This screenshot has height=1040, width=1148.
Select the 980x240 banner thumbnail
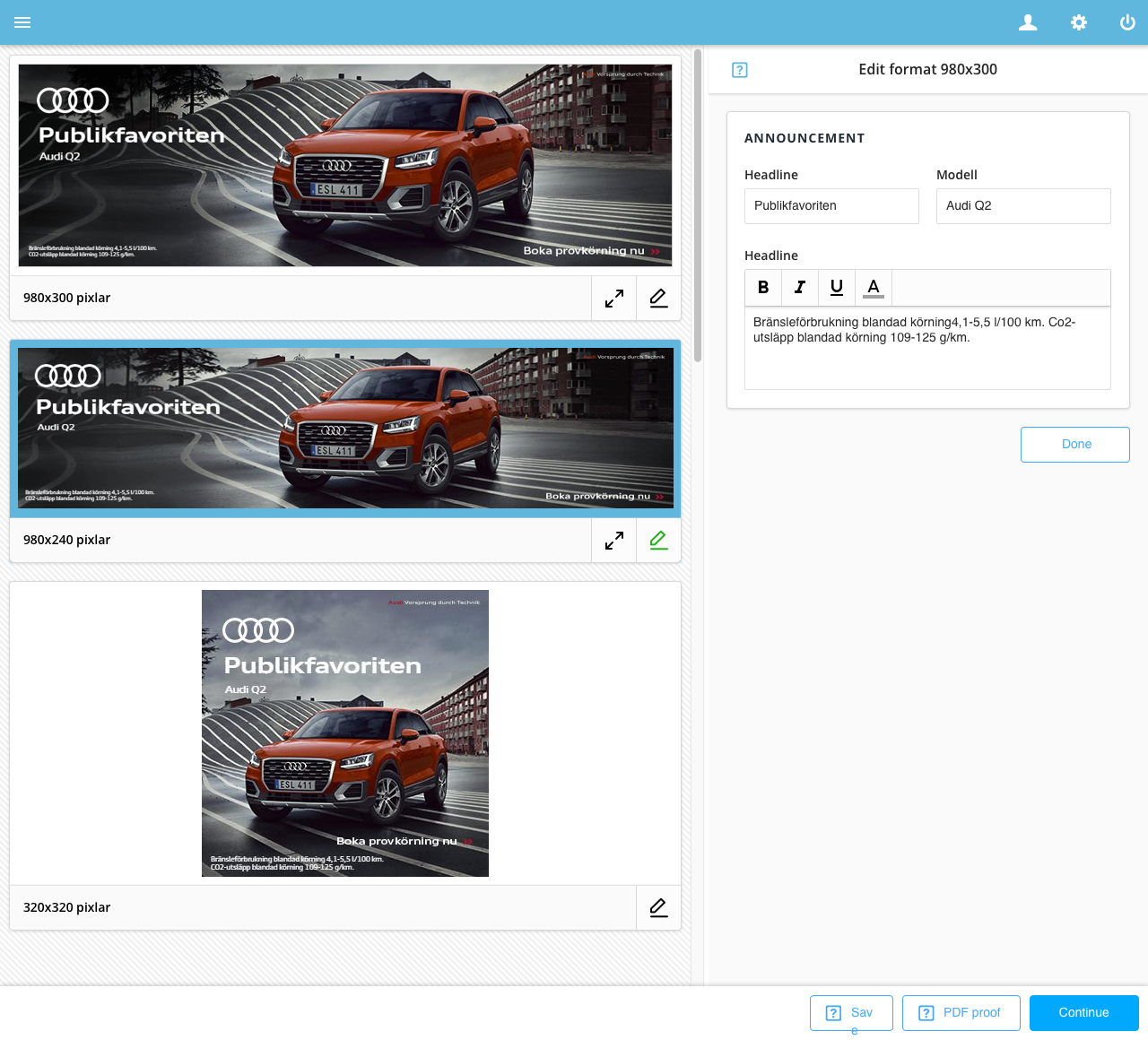click(x=345, y=429)
